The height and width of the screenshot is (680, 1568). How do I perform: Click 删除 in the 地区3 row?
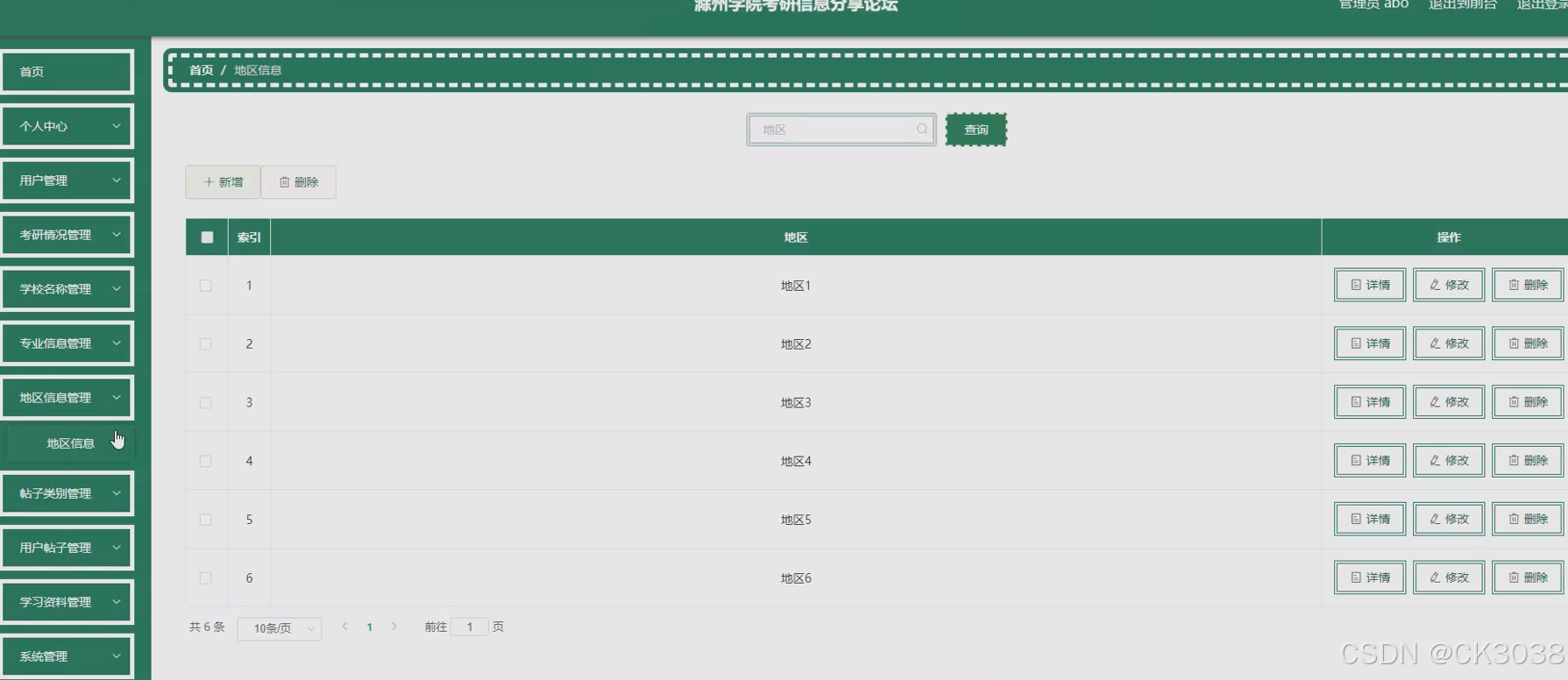click(1528, 402)
